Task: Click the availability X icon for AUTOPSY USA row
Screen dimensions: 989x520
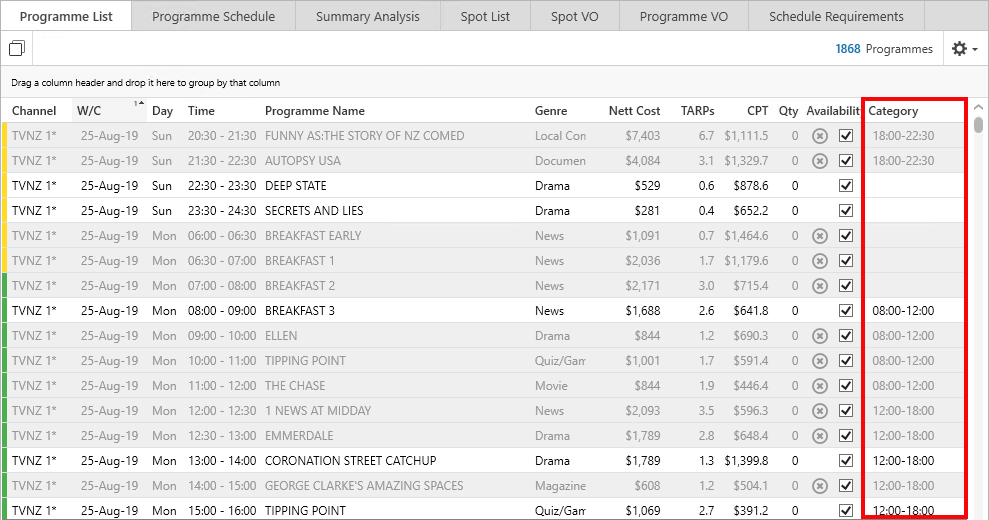Action: pos(819,161)
